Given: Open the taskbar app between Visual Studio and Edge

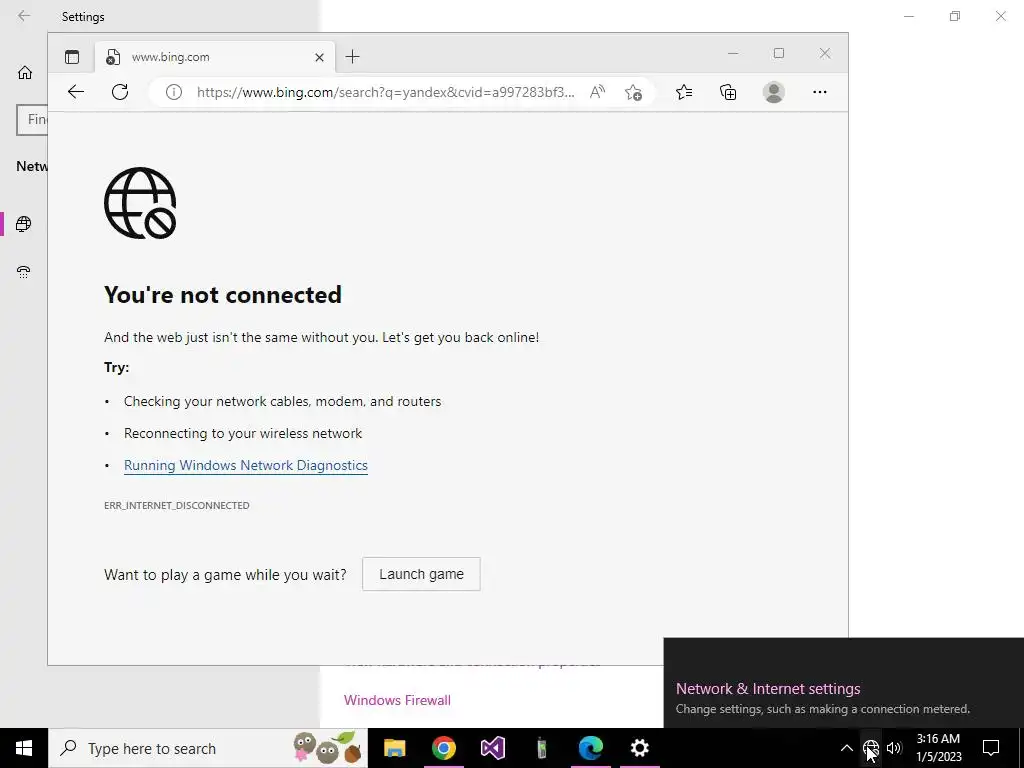Looking at the screenshot, I should pos(541,748).
